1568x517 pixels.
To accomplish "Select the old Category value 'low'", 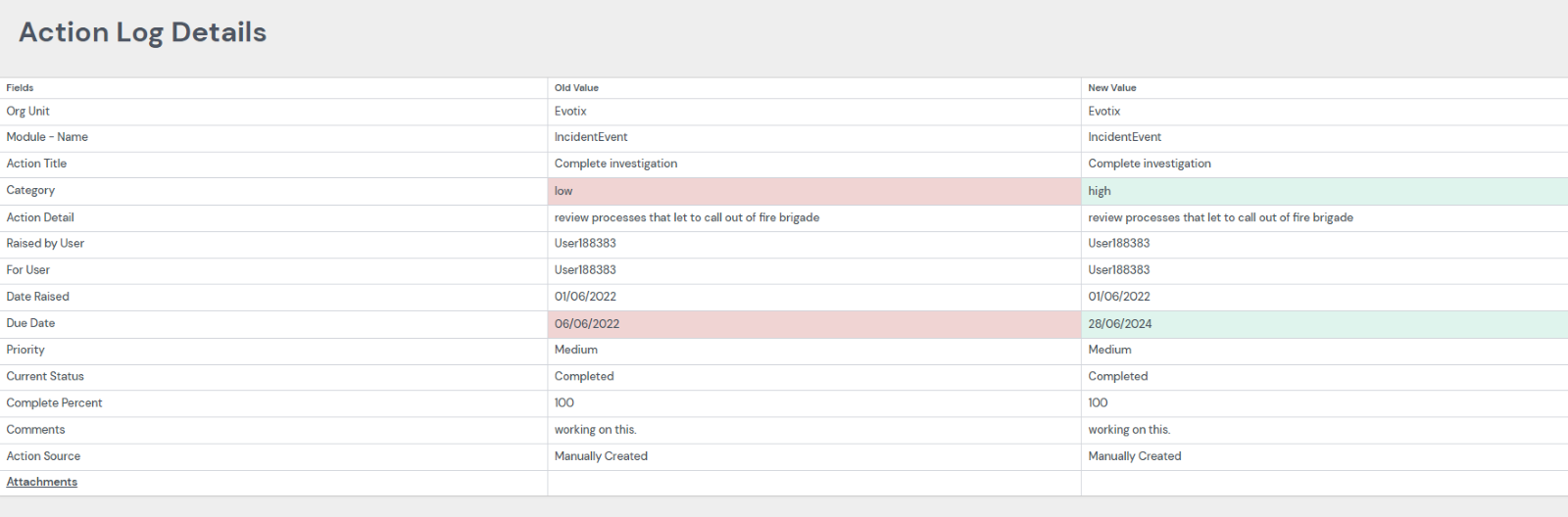I will 563,191.
